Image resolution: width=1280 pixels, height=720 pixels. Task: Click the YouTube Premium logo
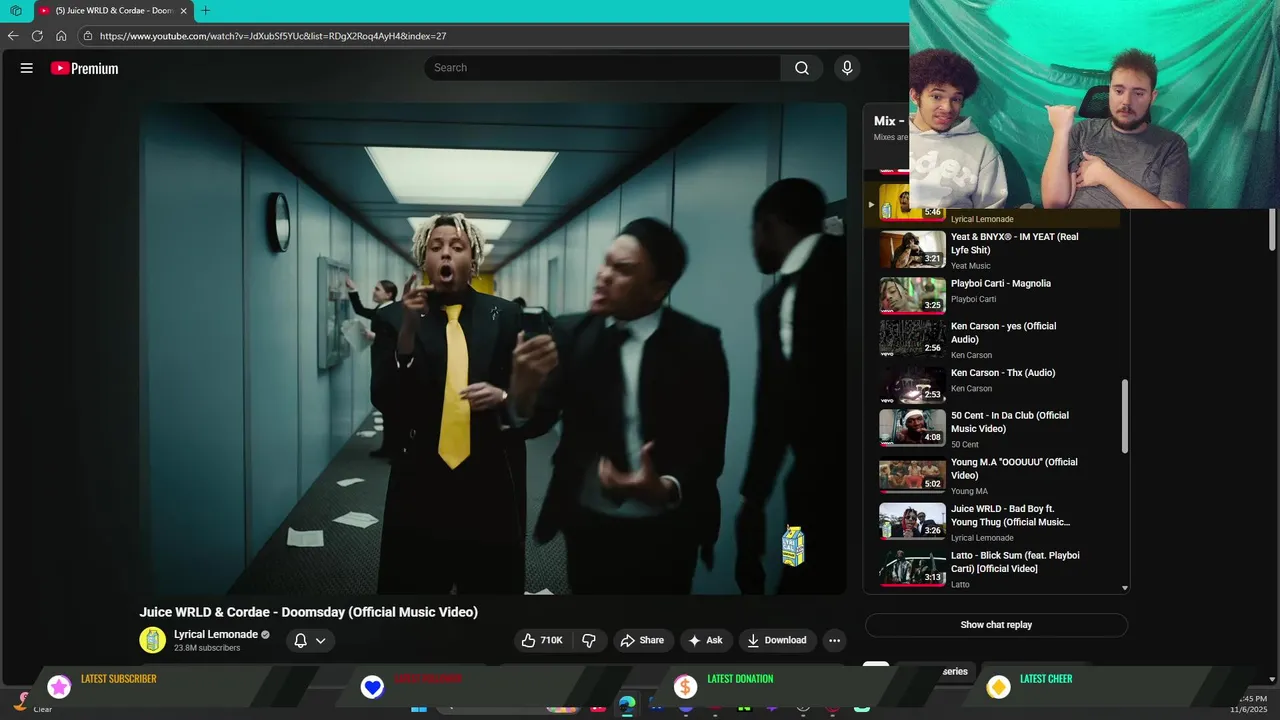pos(85,68)
